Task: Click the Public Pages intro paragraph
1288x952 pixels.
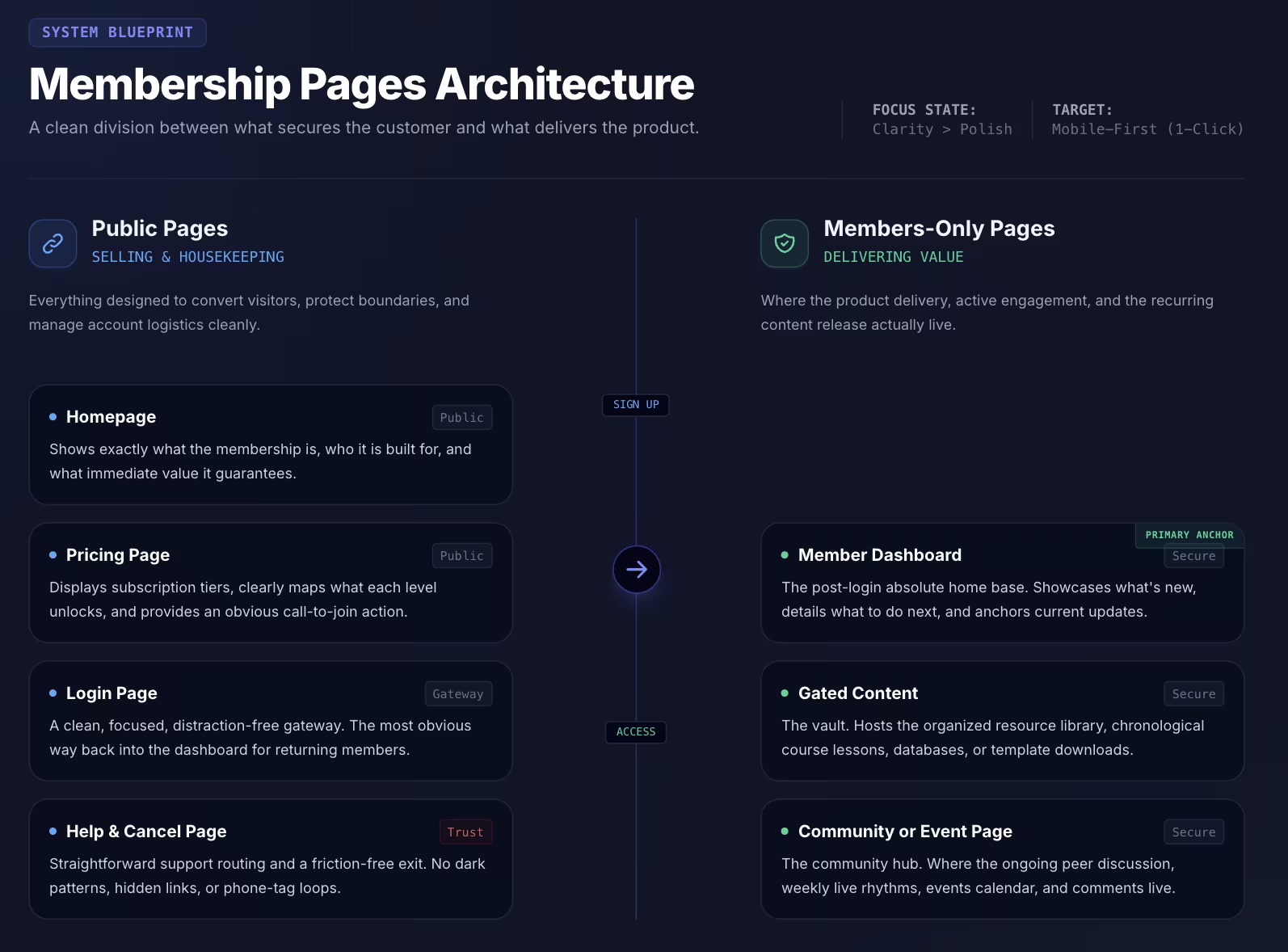Action: 249,313
